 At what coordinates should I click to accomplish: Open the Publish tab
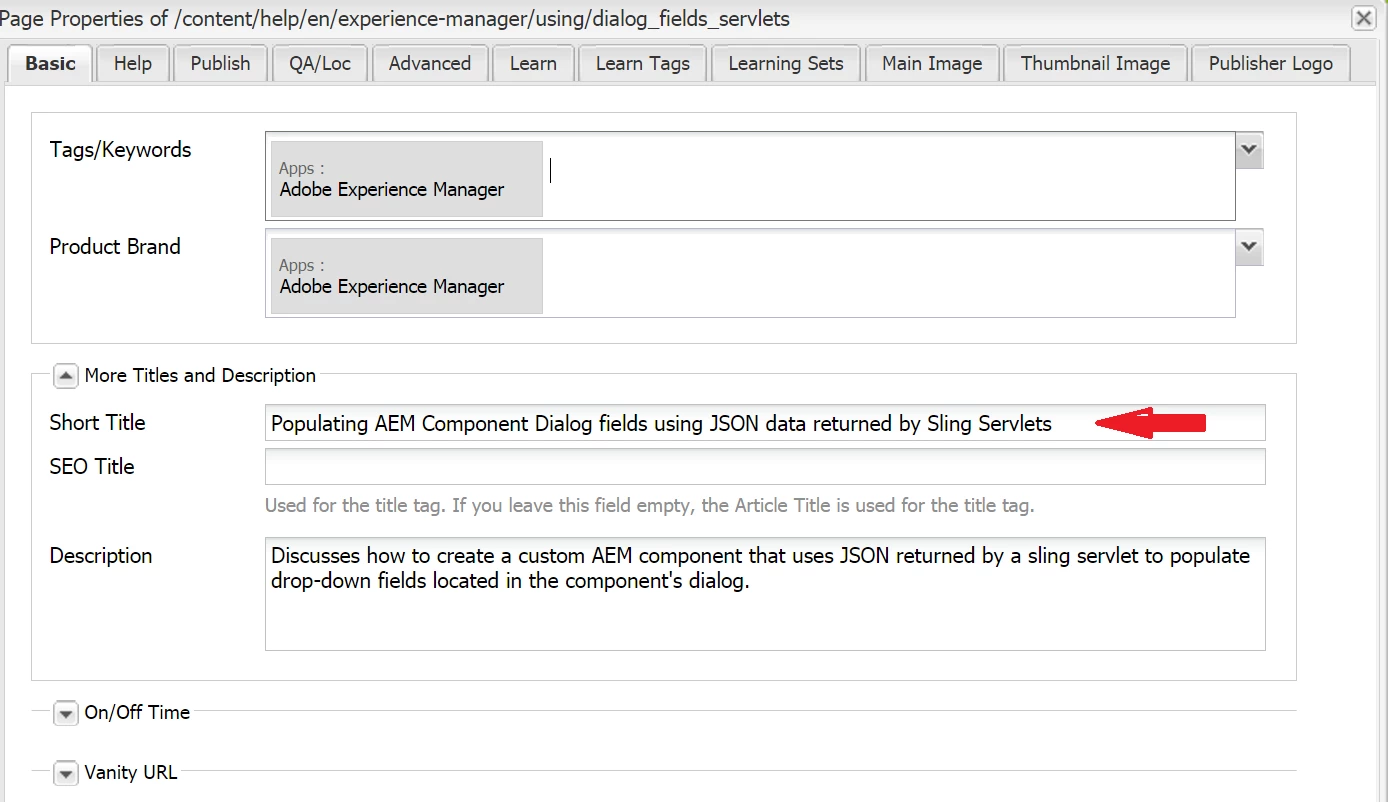click(220, 63)
